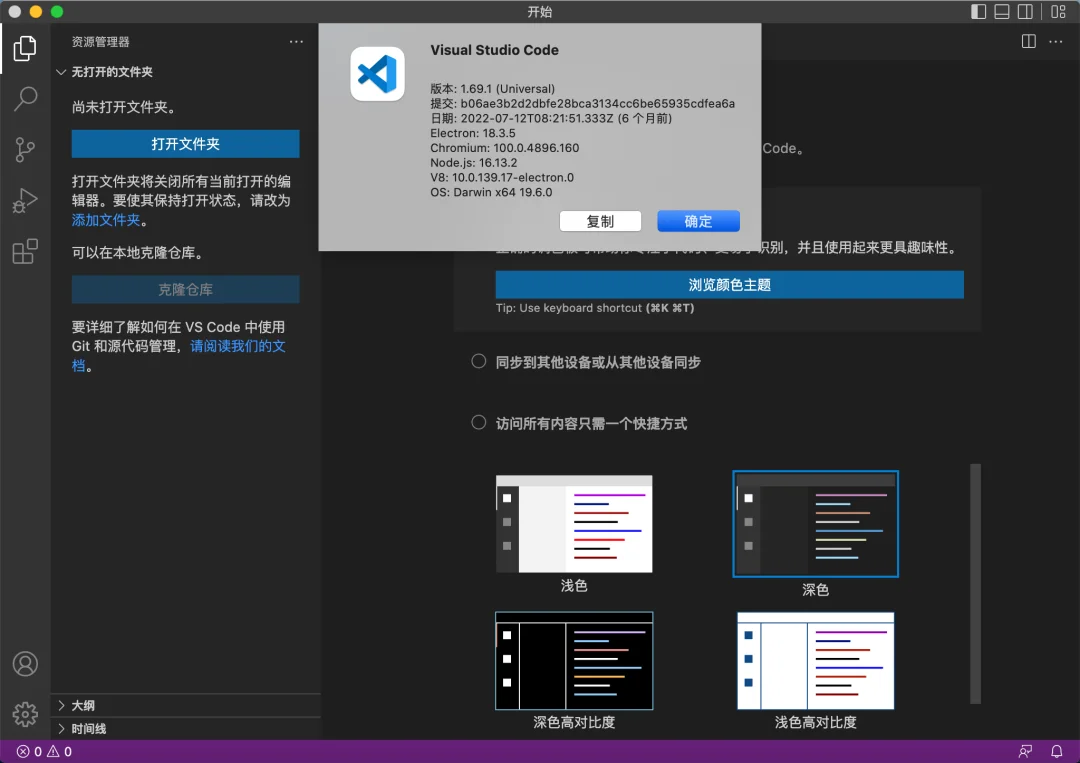Click Visual Studio Code logo in dialog
The width and height of the screenshot is (1080, 763).
click(377, 74)
